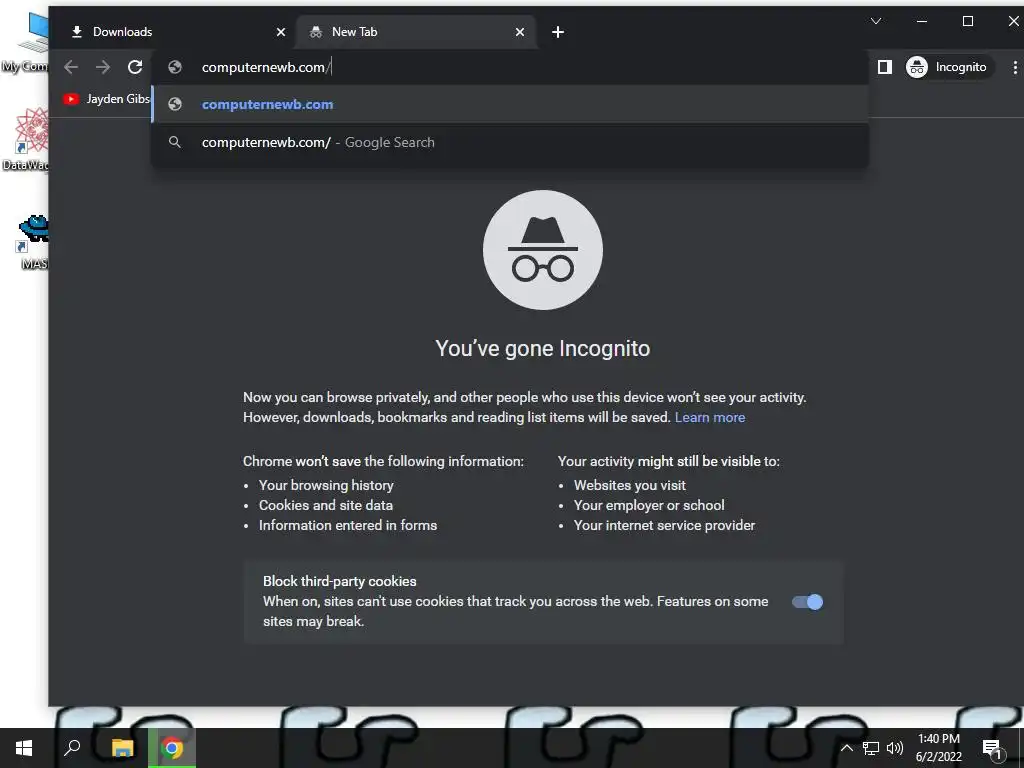
Task: Maximize the Chrome window
Action: click(x=968, y=21)
